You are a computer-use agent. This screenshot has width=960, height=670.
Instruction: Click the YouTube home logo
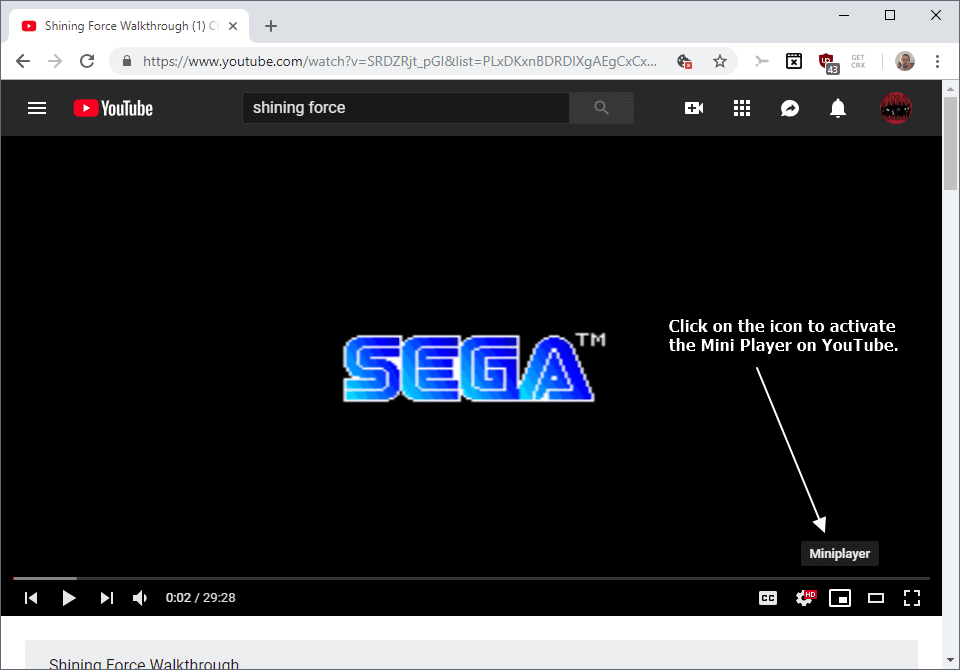click(x=112, y=108)
